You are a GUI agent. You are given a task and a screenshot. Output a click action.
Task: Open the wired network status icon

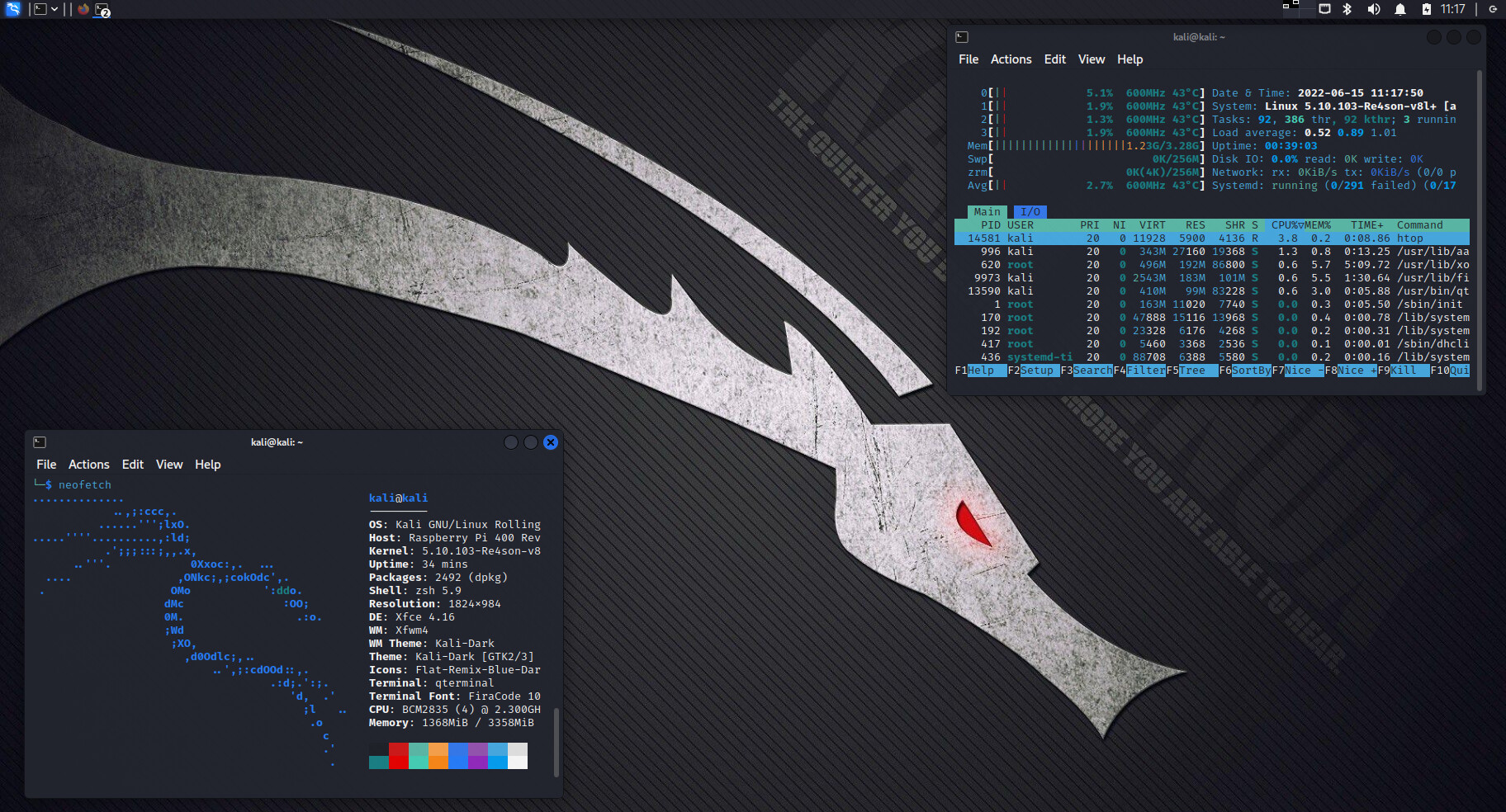click(x=1324, y=9)
